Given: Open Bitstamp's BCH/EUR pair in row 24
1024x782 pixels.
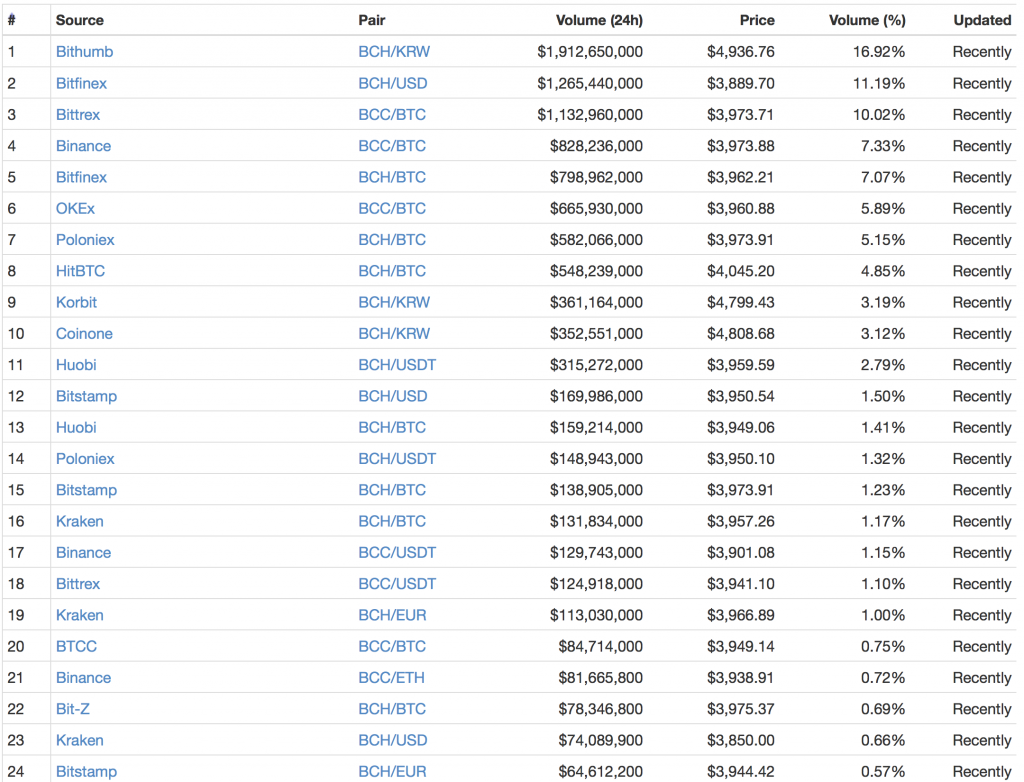Looking at the screenshot, I should [x=392, y=772].
